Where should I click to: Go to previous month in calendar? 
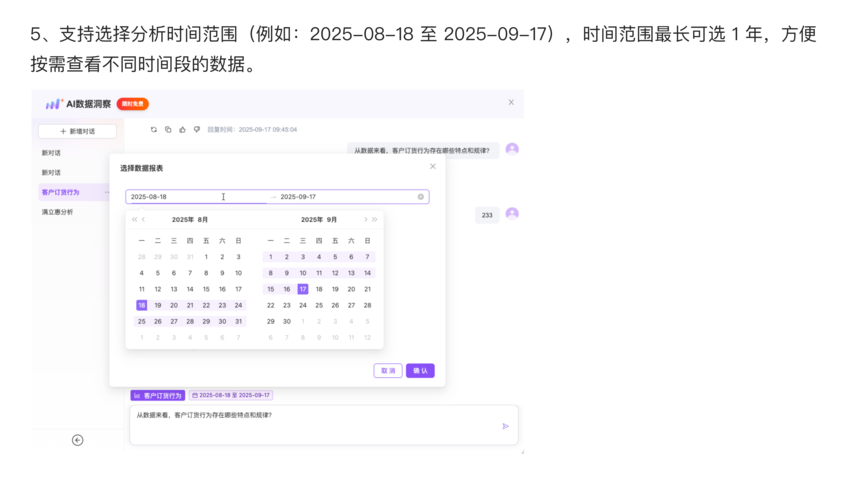coord(144,219)
